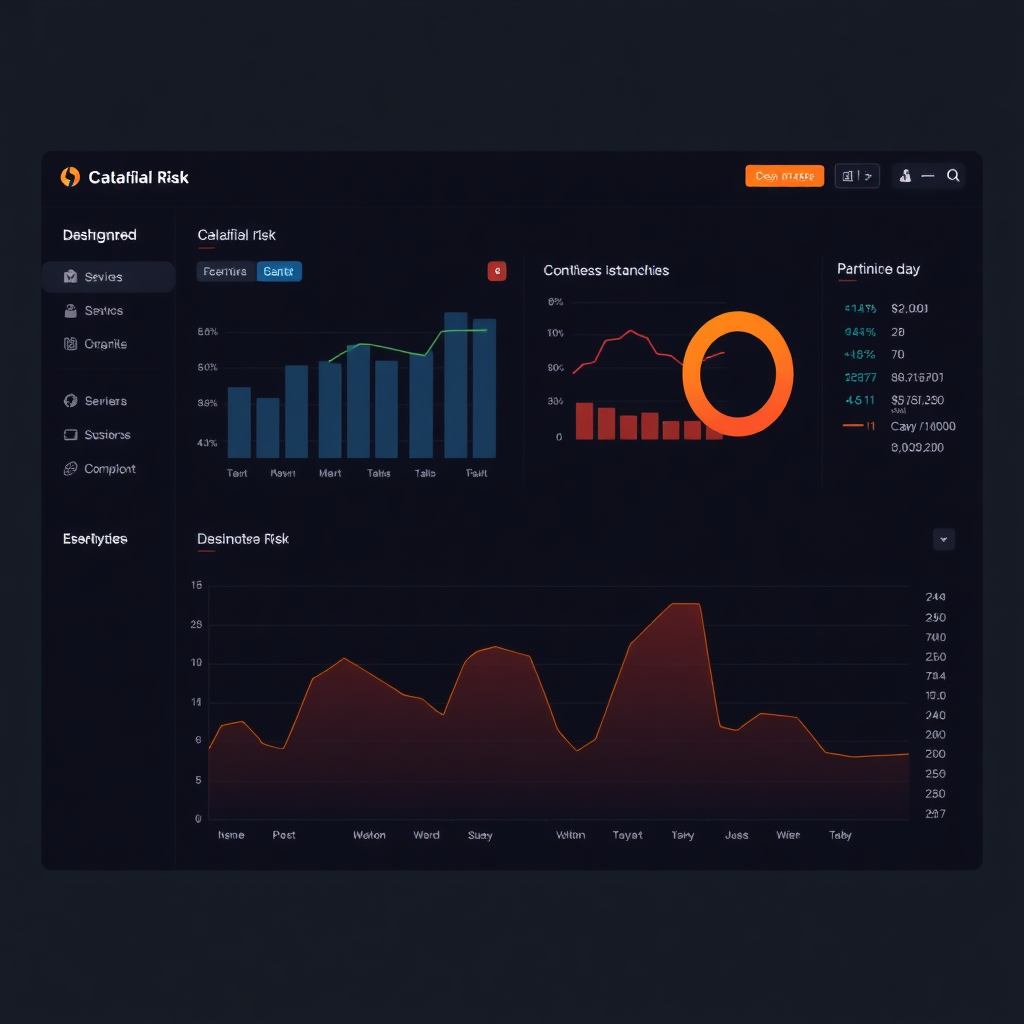This screenshot has height=1024, width=1024.
Task: Open the search icon in the header
Action: (x=953, y=175)
